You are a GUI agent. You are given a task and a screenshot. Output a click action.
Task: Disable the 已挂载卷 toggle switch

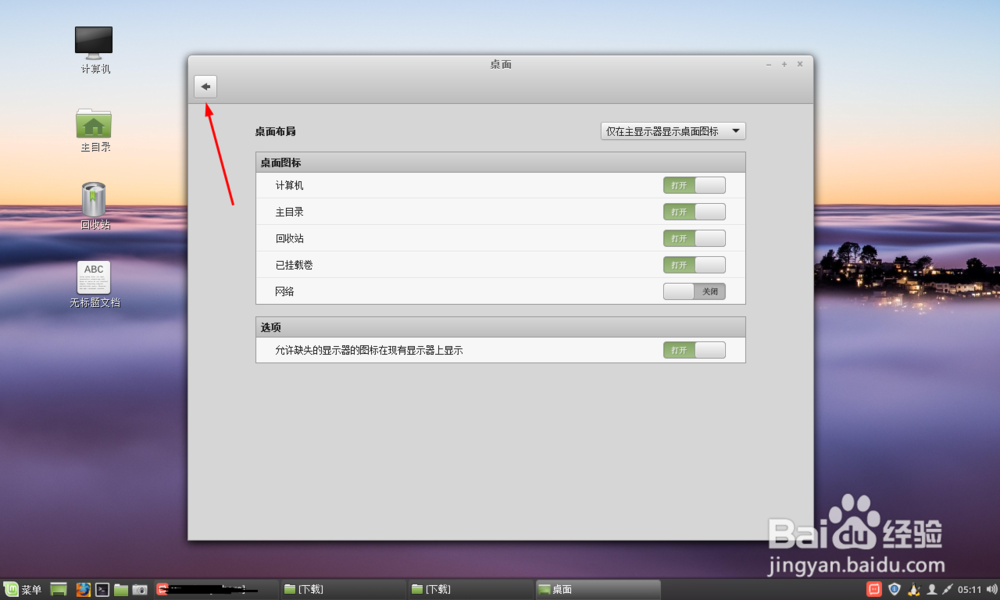point(694,264)
